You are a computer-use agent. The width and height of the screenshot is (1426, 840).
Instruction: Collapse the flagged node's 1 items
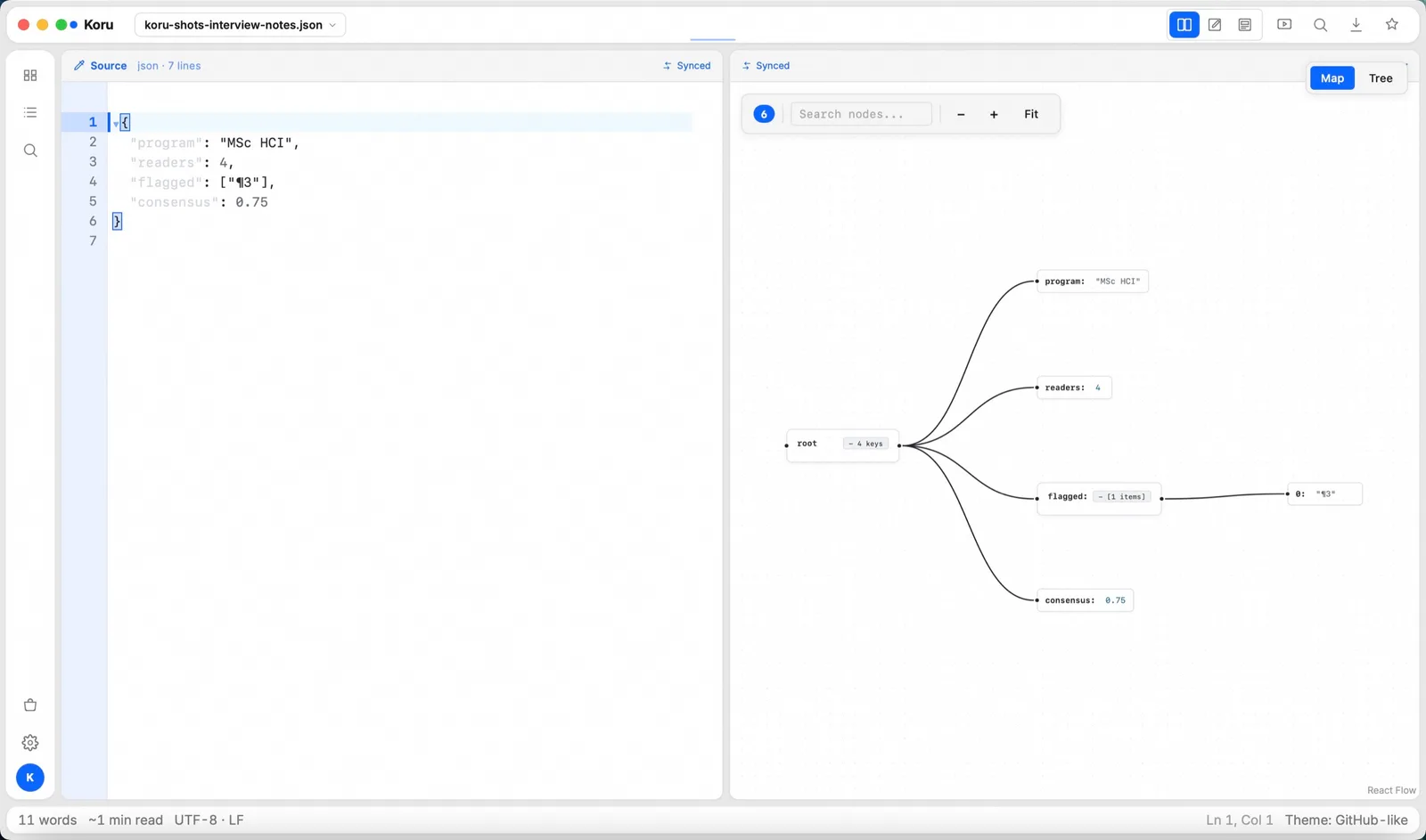(x=1122, y=497)
